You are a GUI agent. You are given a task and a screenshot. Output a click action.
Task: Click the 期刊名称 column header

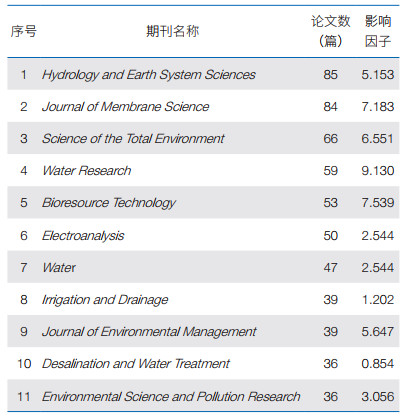pos(172,31)
